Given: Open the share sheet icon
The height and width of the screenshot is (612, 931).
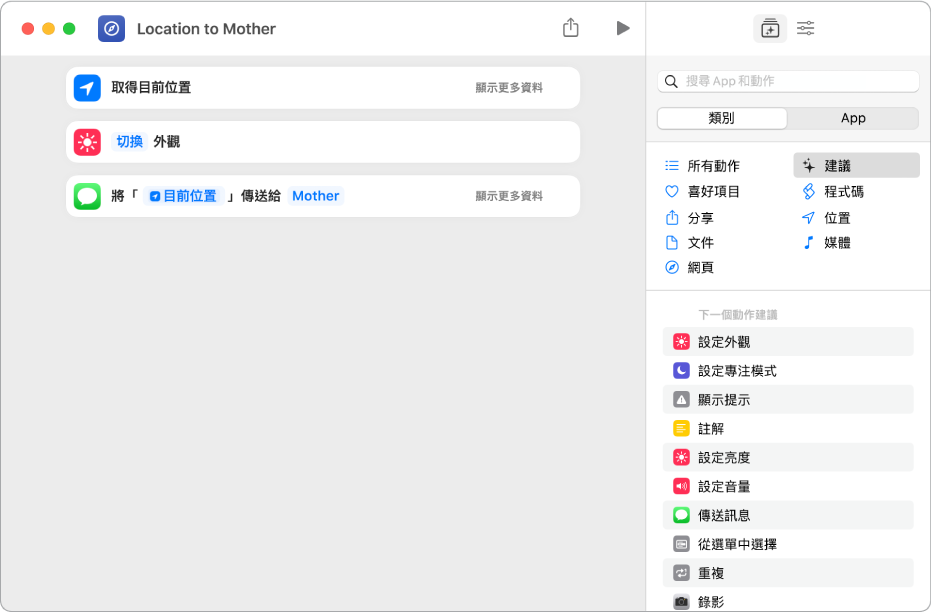Looking at the screenshot, I should [571, 28].
